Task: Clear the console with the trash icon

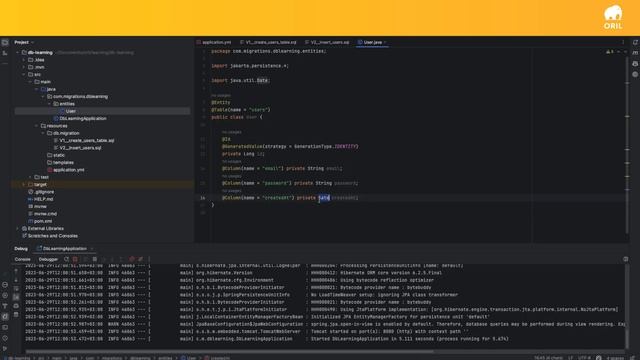Action: [x=16, y=314]
